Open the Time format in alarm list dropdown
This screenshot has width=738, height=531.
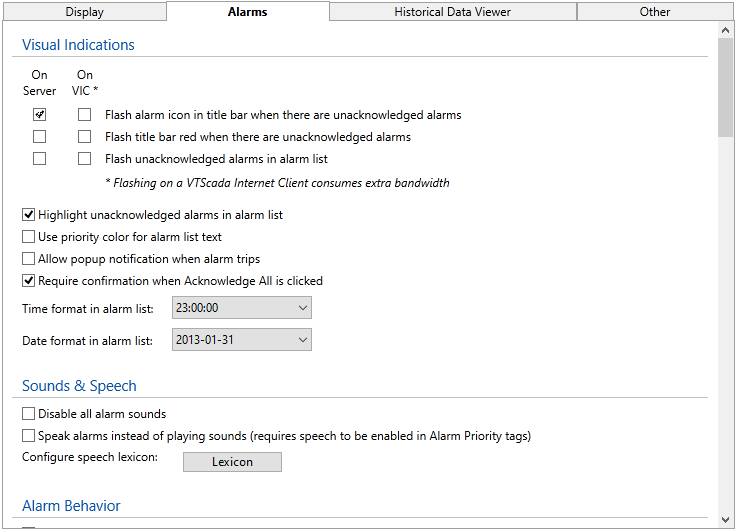(242, 309)
